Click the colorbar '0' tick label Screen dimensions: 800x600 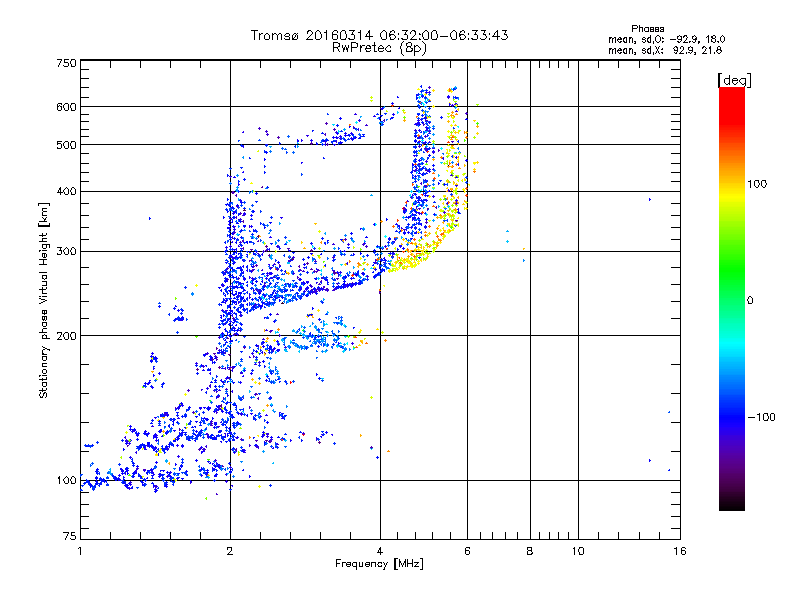[x=750, y=300]
